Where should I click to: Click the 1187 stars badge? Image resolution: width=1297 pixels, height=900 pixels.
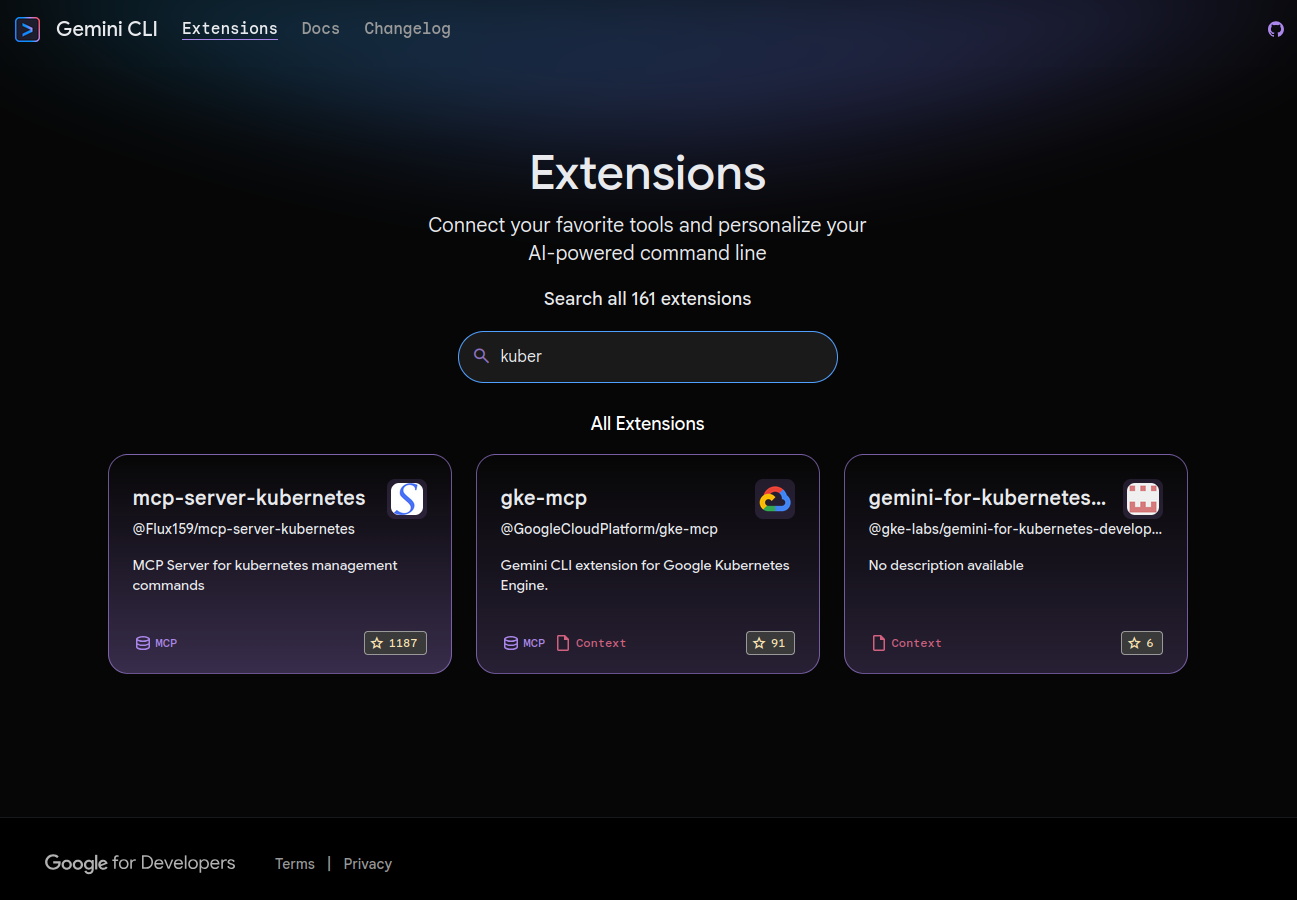[x=395, y=643]
